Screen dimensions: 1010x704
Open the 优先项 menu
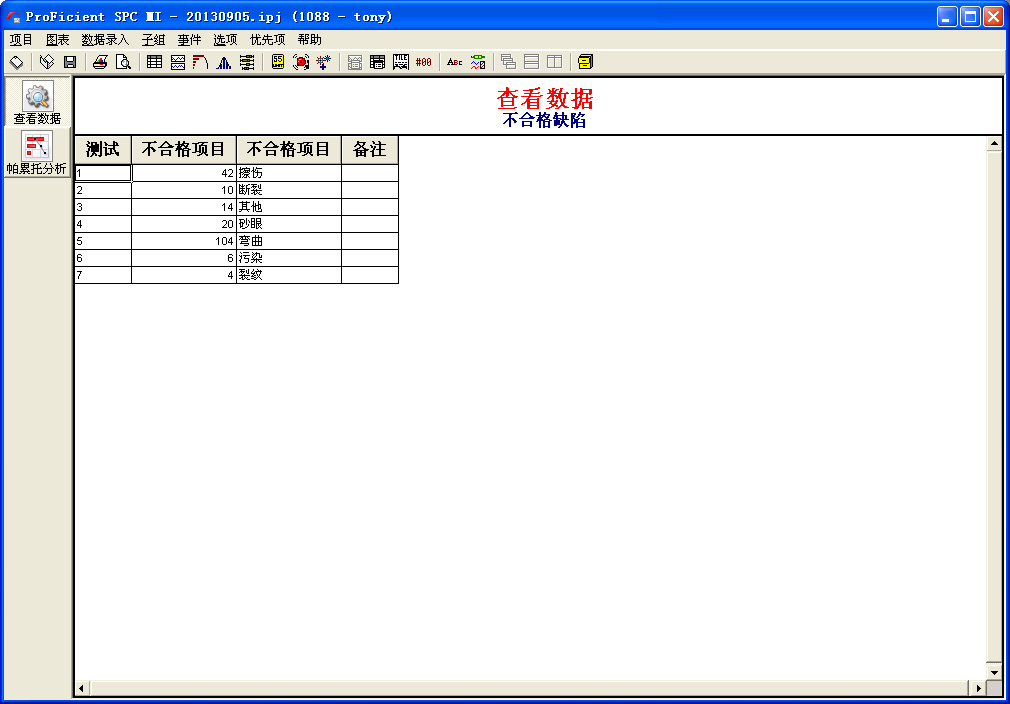267,40
